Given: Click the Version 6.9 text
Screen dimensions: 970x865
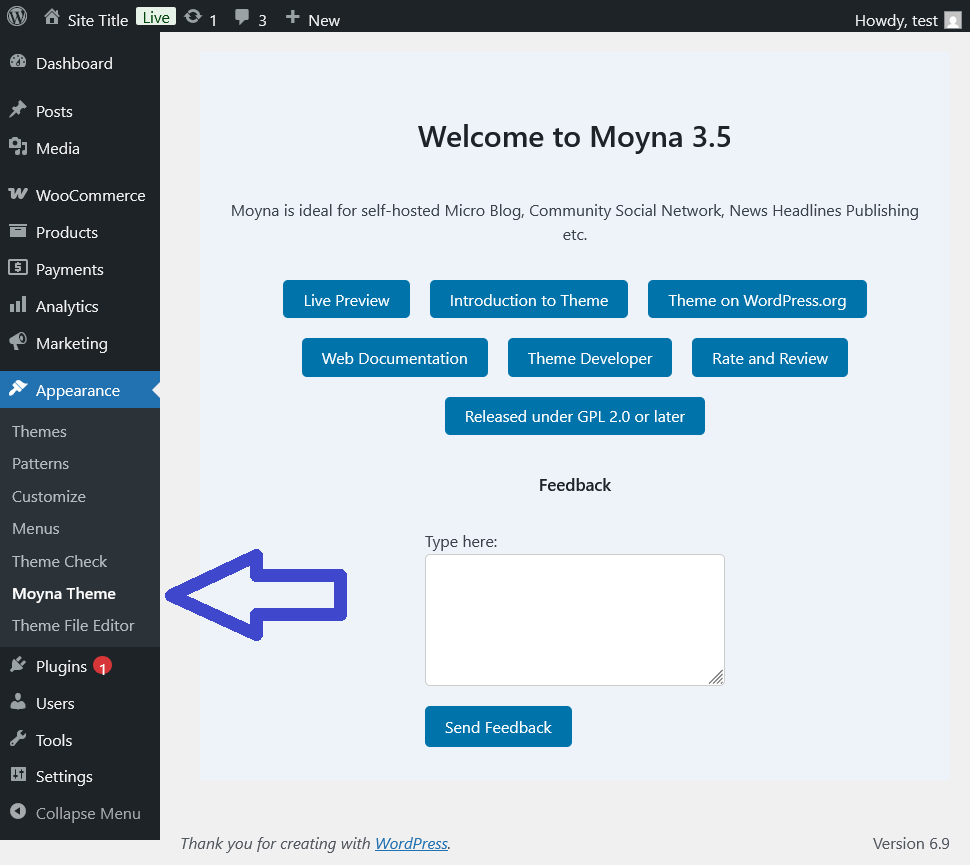Looking at the screenshot, I should click(x=911, y=843).
